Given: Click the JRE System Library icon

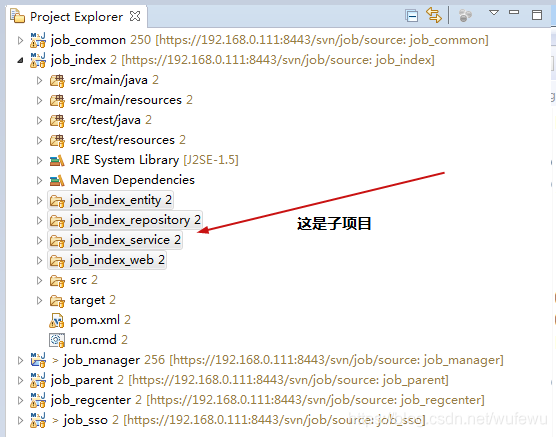Looking at the screenshot, I should [x=57, y=161].
